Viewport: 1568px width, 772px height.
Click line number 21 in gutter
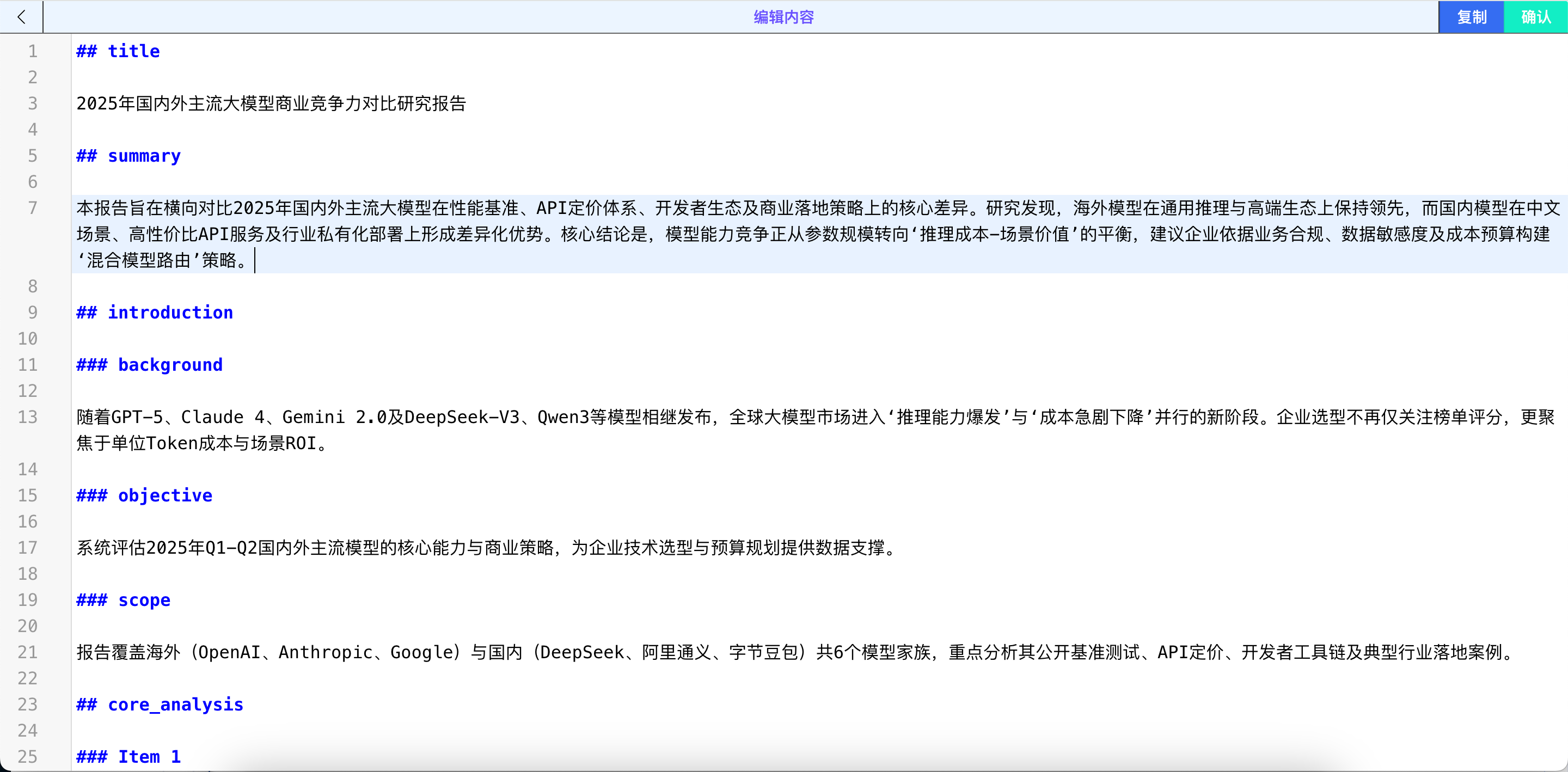coord(27,652)
